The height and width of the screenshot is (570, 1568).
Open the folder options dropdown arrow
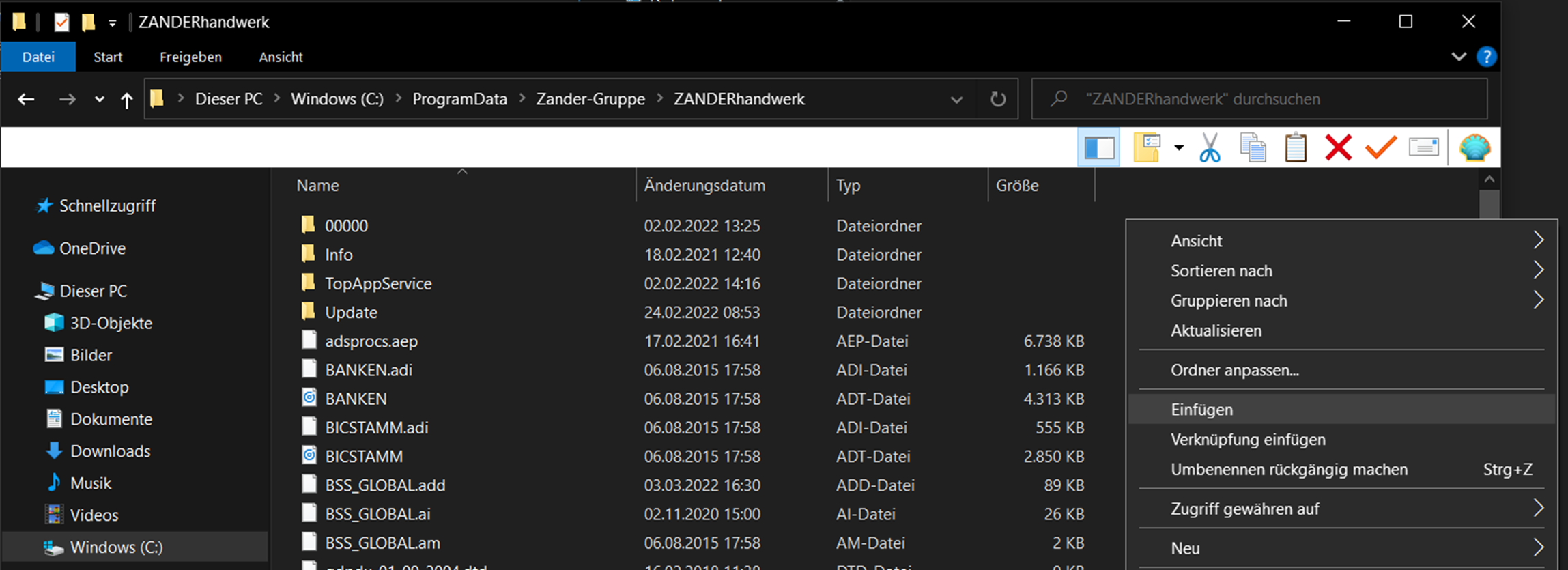[x=1179, y=147]
